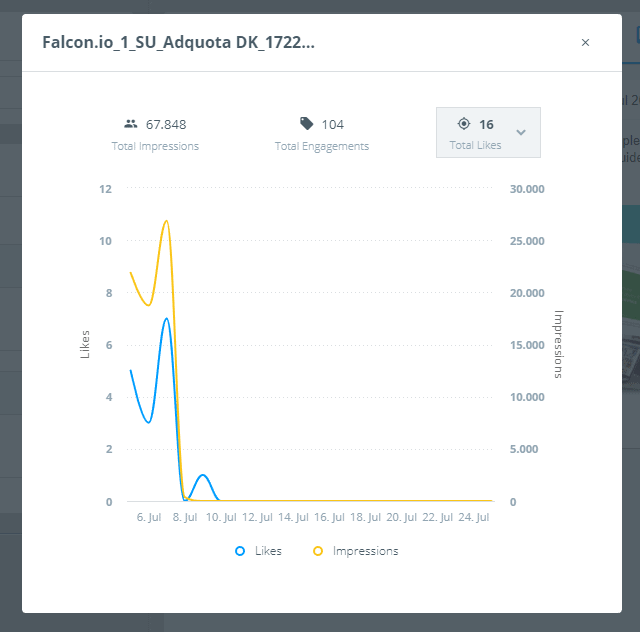Click the blue Likes legend circle
640x632 pixels.
(240, 551)
